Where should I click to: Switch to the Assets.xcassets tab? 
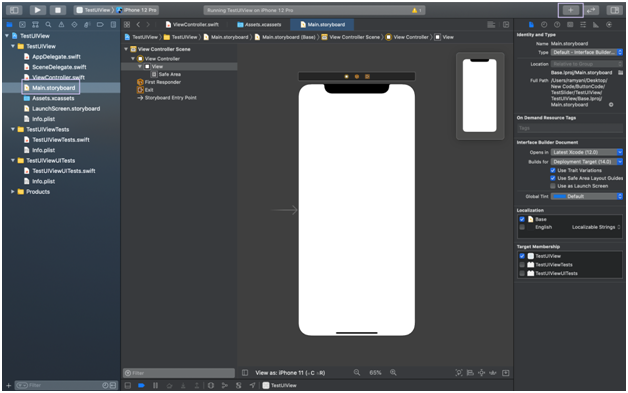click(x=259, y=25)
